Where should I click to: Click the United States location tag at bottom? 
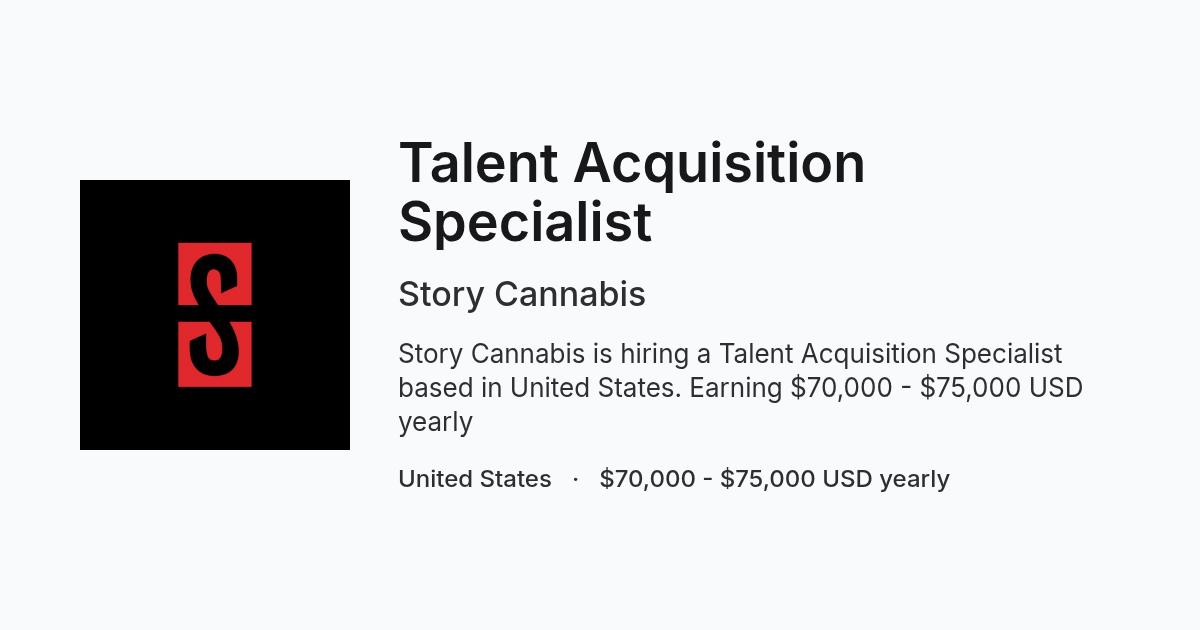475,479
